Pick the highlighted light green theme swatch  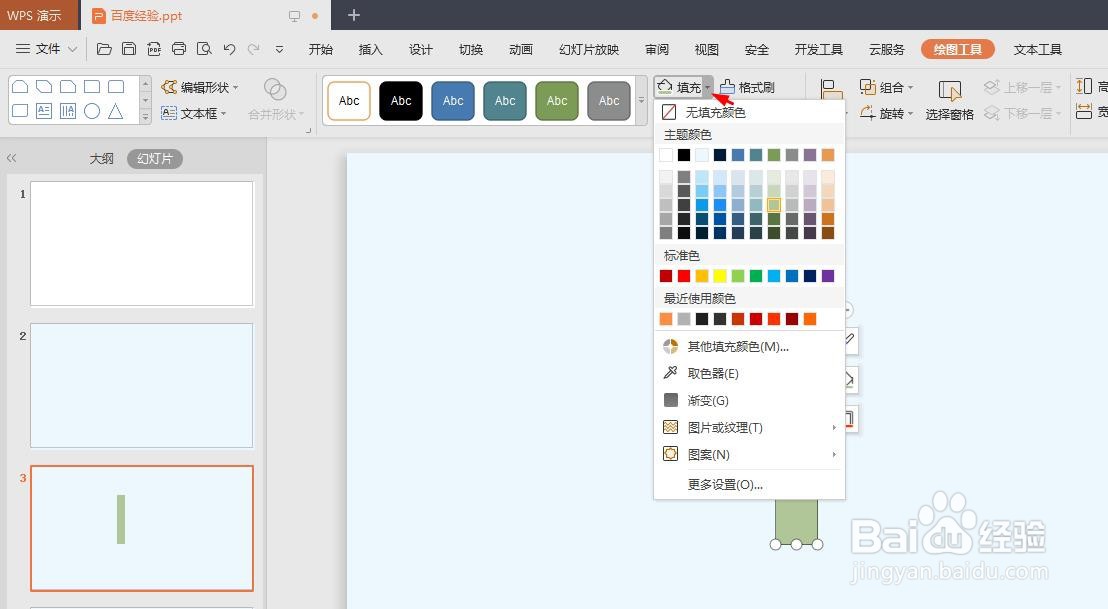point(774,205)
